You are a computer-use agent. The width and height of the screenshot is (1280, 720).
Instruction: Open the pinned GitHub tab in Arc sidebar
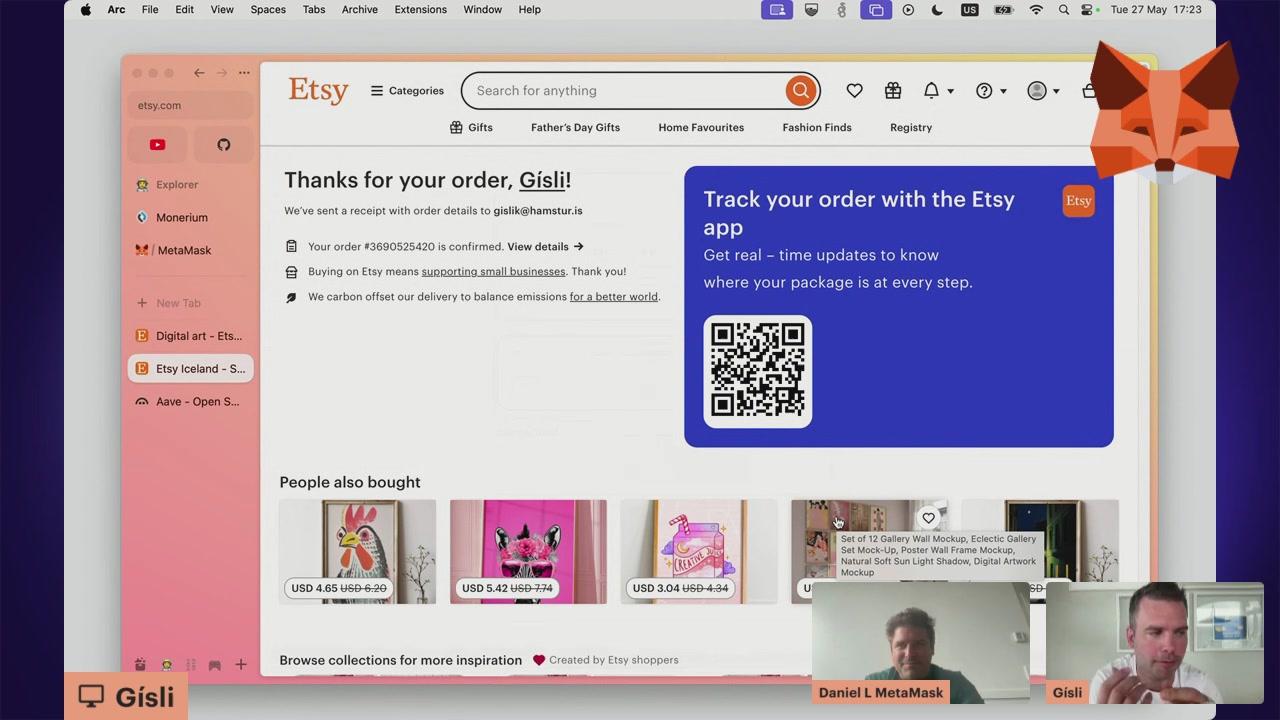(x=224, y=145)
